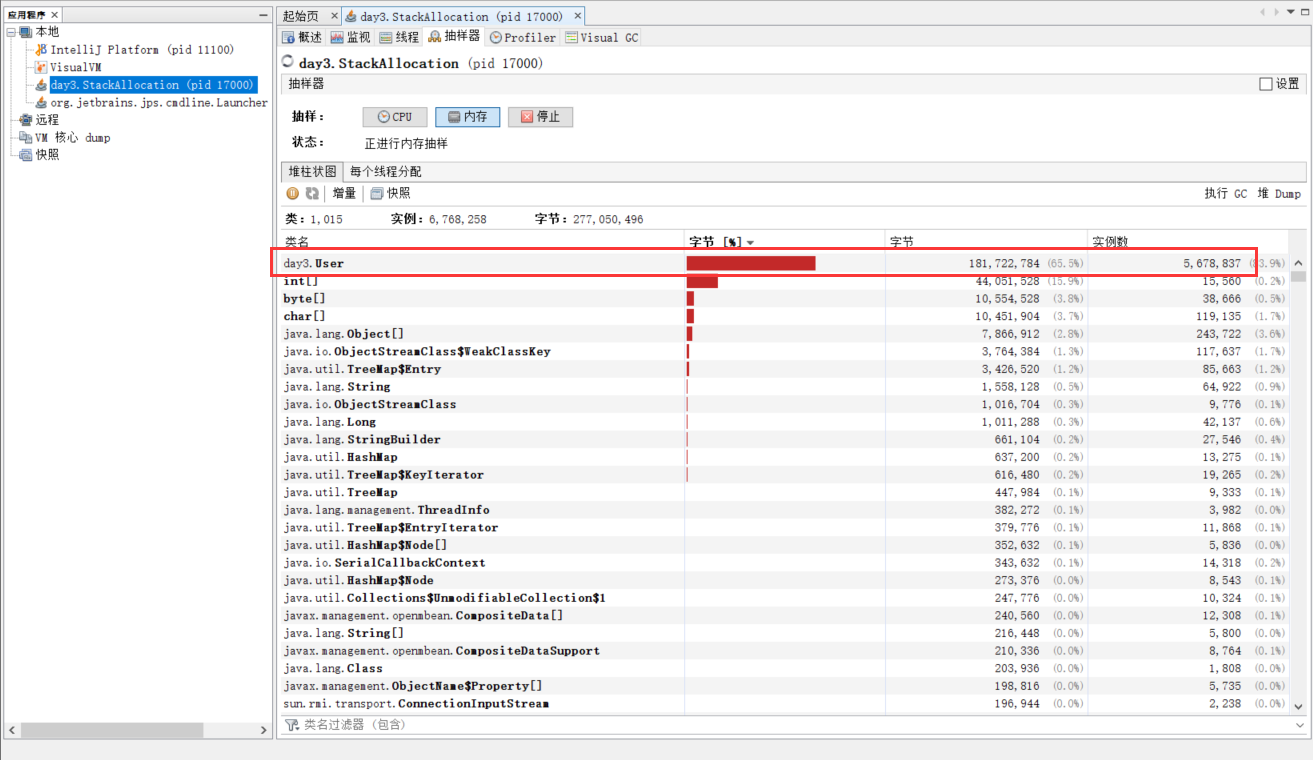Select day3.StackAllocation (pid 17000) in tree
Screen dimensions: 1313x760
click(152, 85)
